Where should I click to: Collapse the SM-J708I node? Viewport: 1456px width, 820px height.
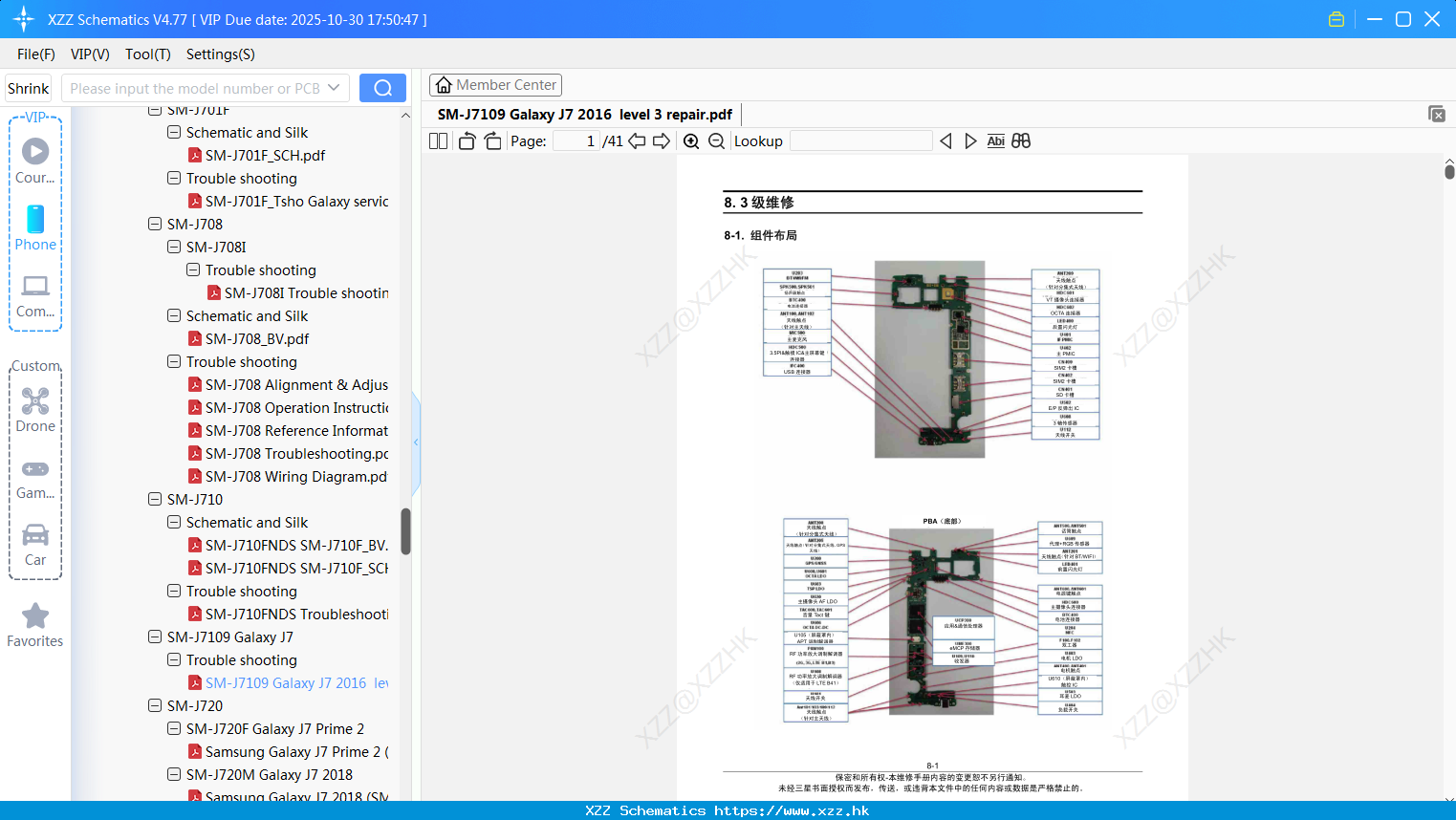174,247
